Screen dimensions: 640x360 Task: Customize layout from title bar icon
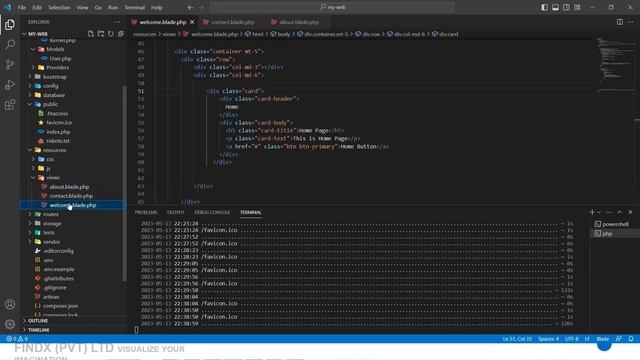[x=577, y=7]
